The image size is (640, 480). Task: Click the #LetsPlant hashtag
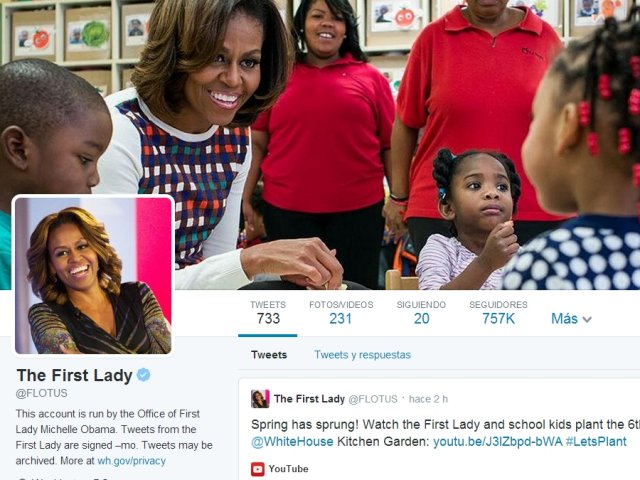pos(596,442)
